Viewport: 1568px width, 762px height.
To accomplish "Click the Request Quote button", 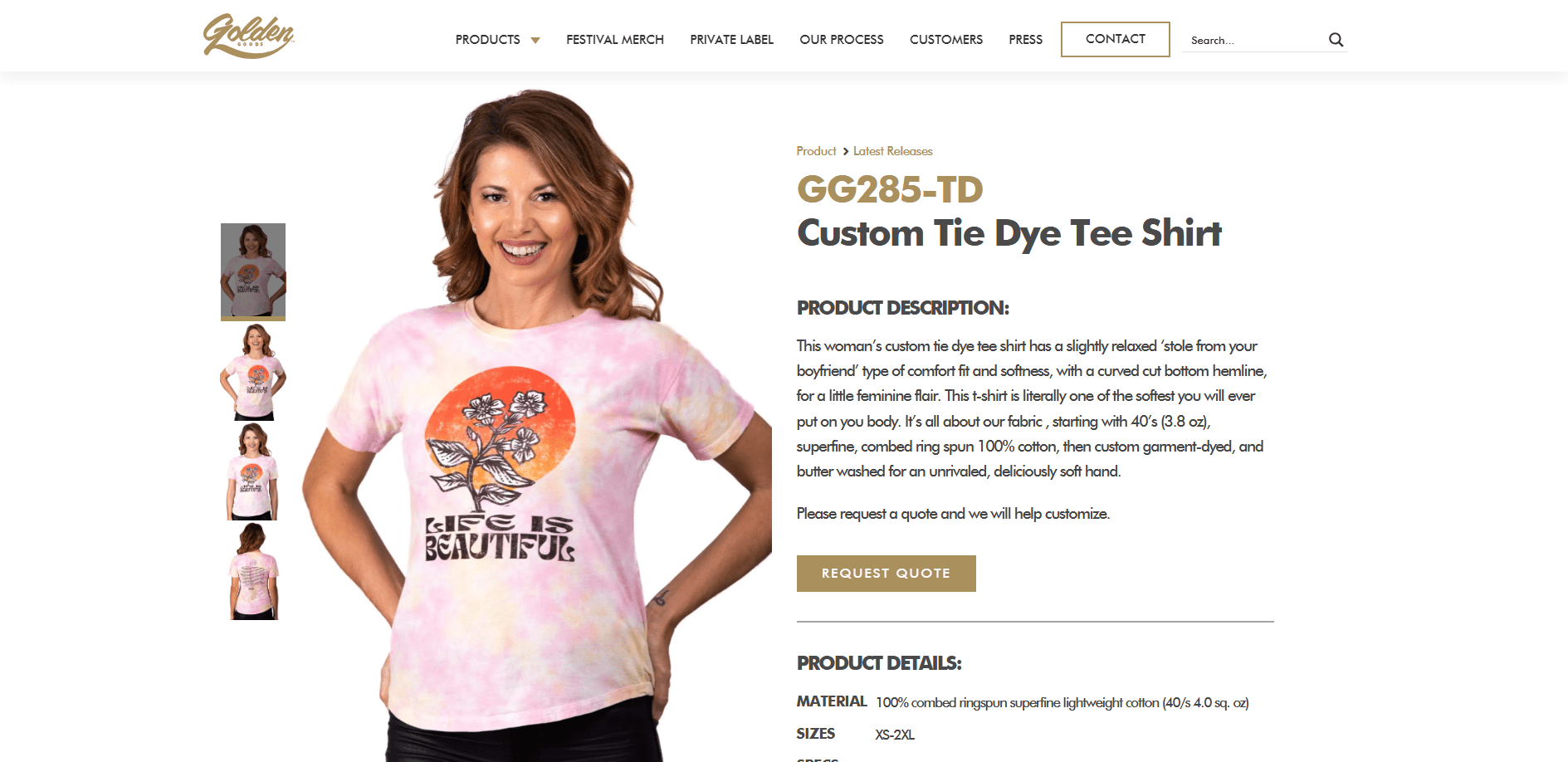I will [x=887, y=574].
